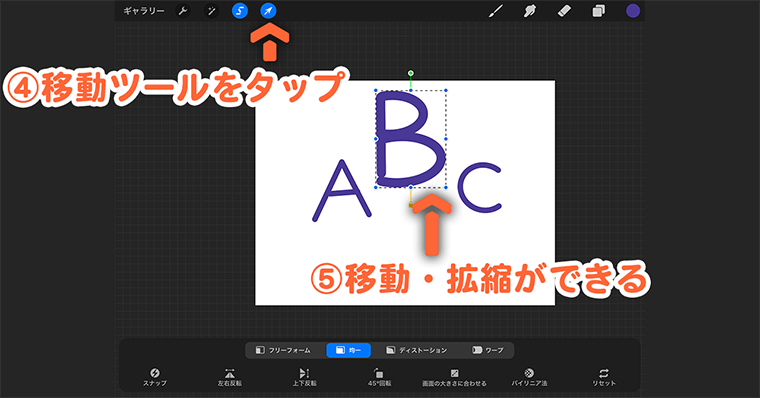Select the Smudge tool
The height and width of the screenshot is (398, 760).
point(530,11)
